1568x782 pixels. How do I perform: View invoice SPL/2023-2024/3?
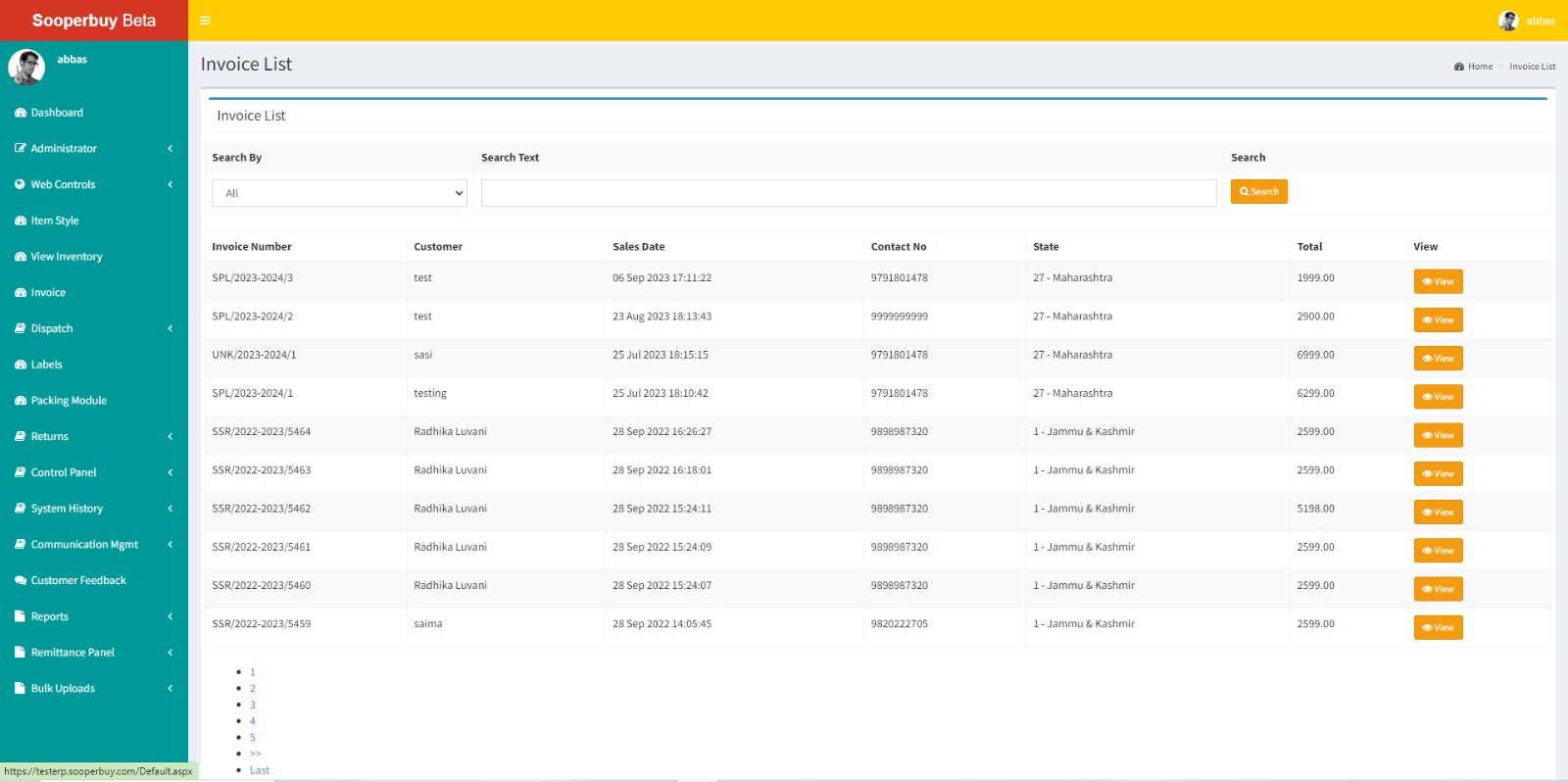pos(1438,281)
